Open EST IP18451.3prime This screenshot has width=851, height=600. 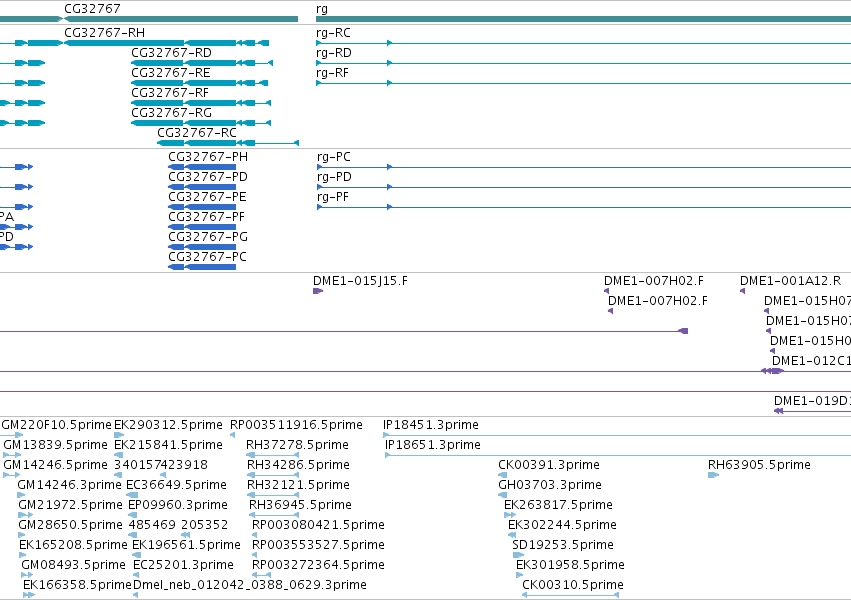(x=431, y=425)
